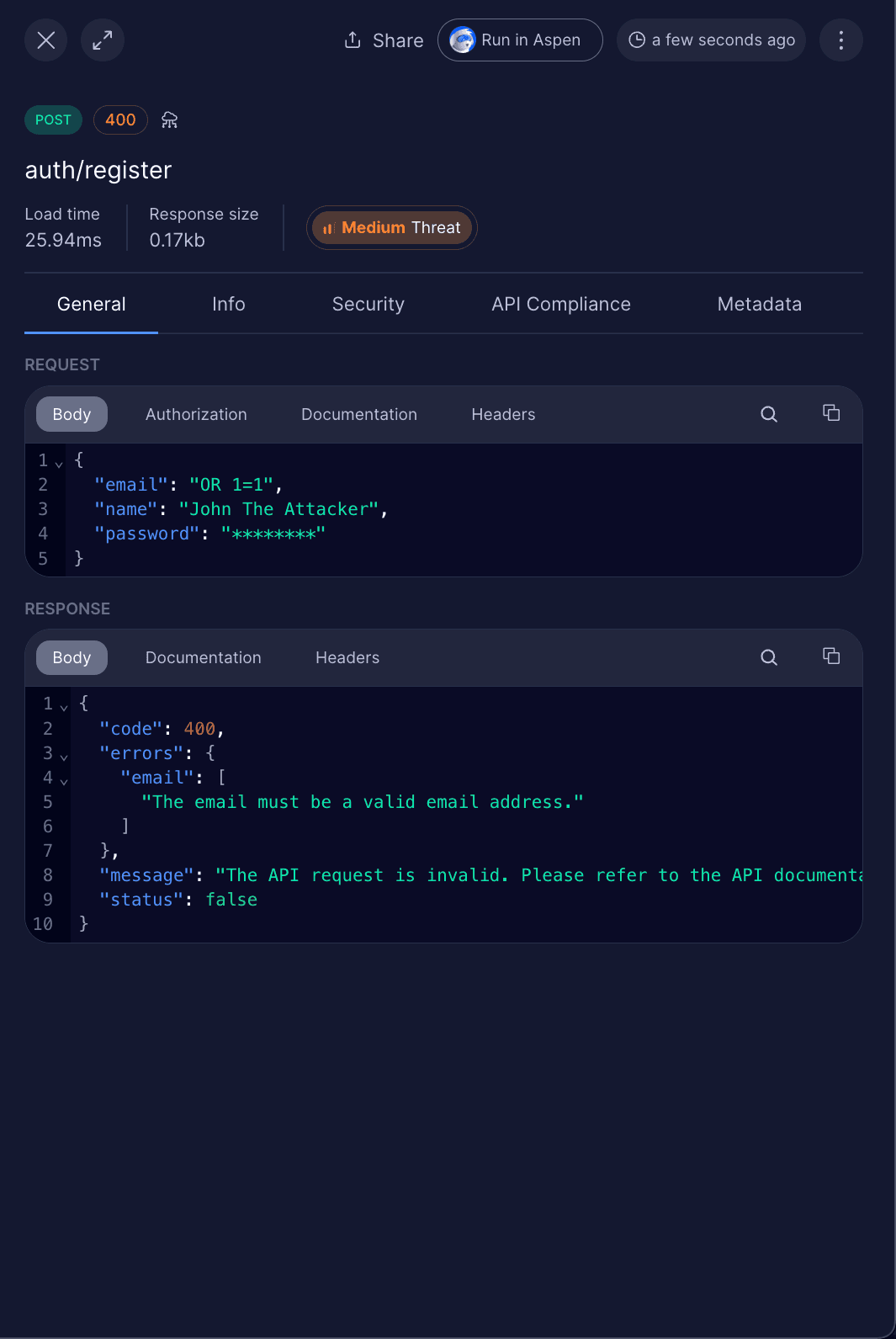This screenshot has height=1339, width=896.
Task: Open the three-dot more options menu
Action: [x=841, y=40]
